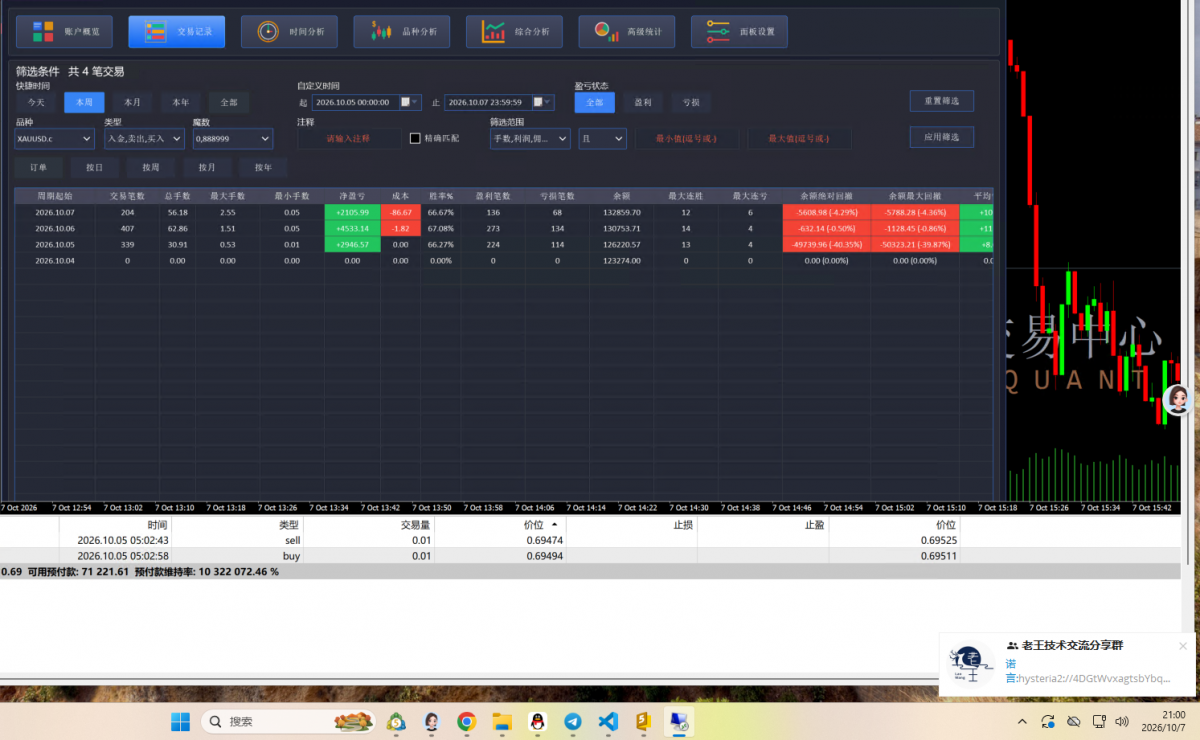
Task: Close the 老王技术交流分享群 notification
Action: 1183,646
